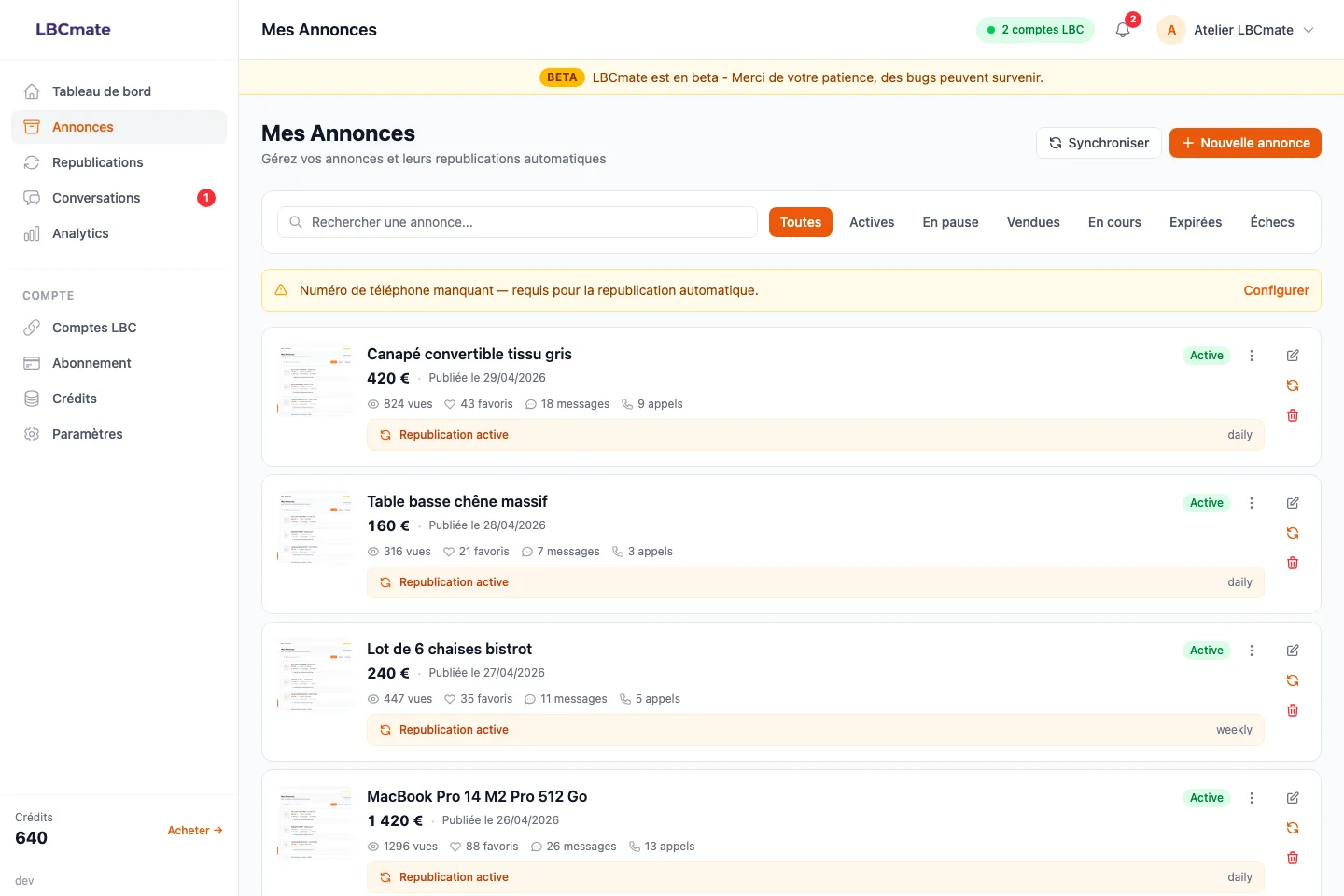Viewport: 1344px width, 896px height.
Task: Edit the Canapé convertible tissu gris listing
Action: [1293, 356]
